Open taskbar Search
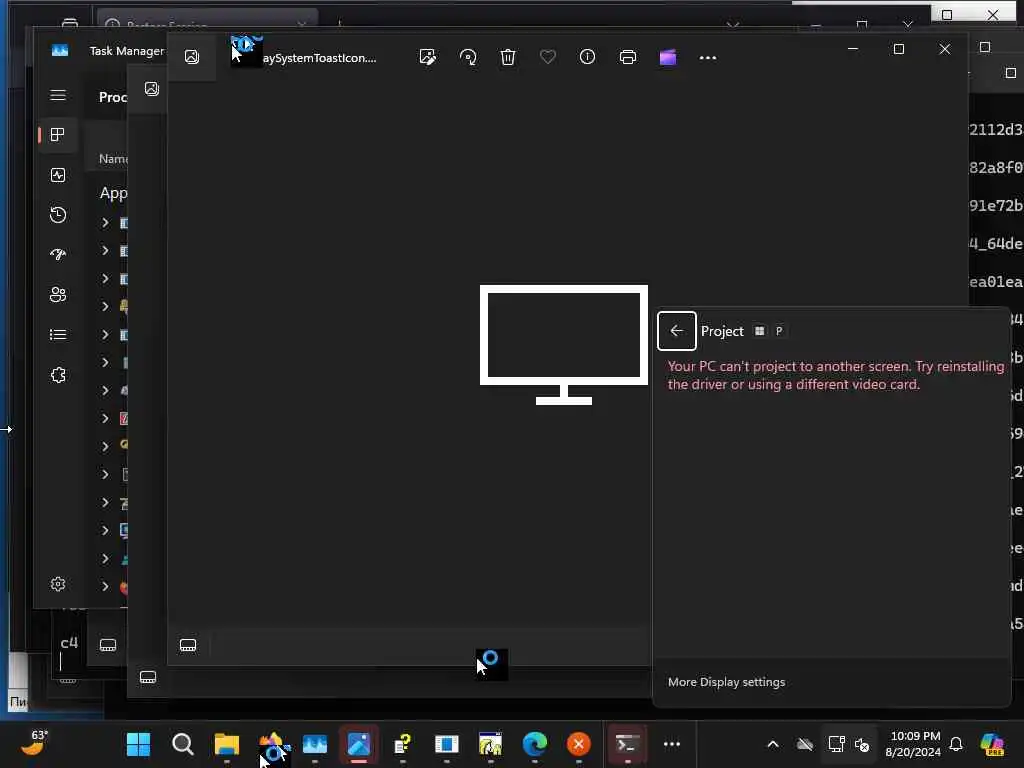 pos(182,744)
